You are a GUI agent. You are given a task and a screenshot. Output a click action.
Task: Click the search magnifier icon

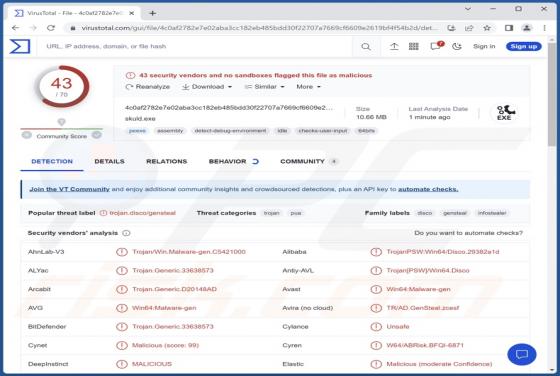click(x=366, y=46)
